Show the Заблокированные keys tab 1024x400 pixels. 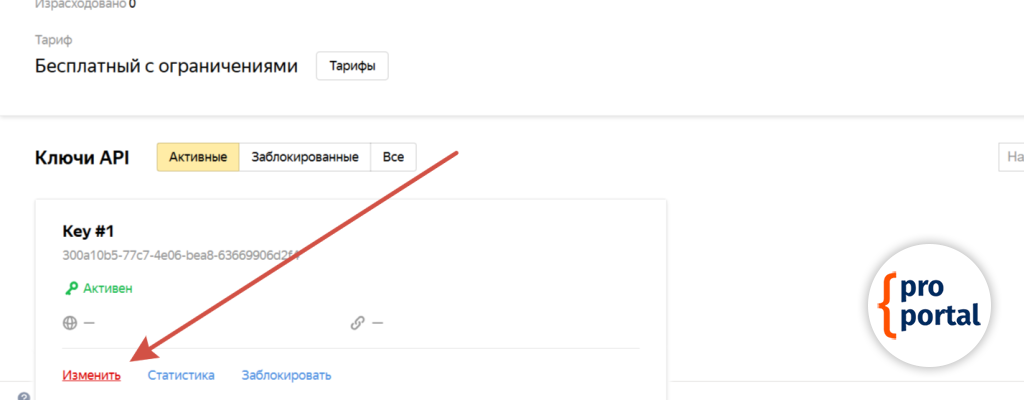click(305, 157)
